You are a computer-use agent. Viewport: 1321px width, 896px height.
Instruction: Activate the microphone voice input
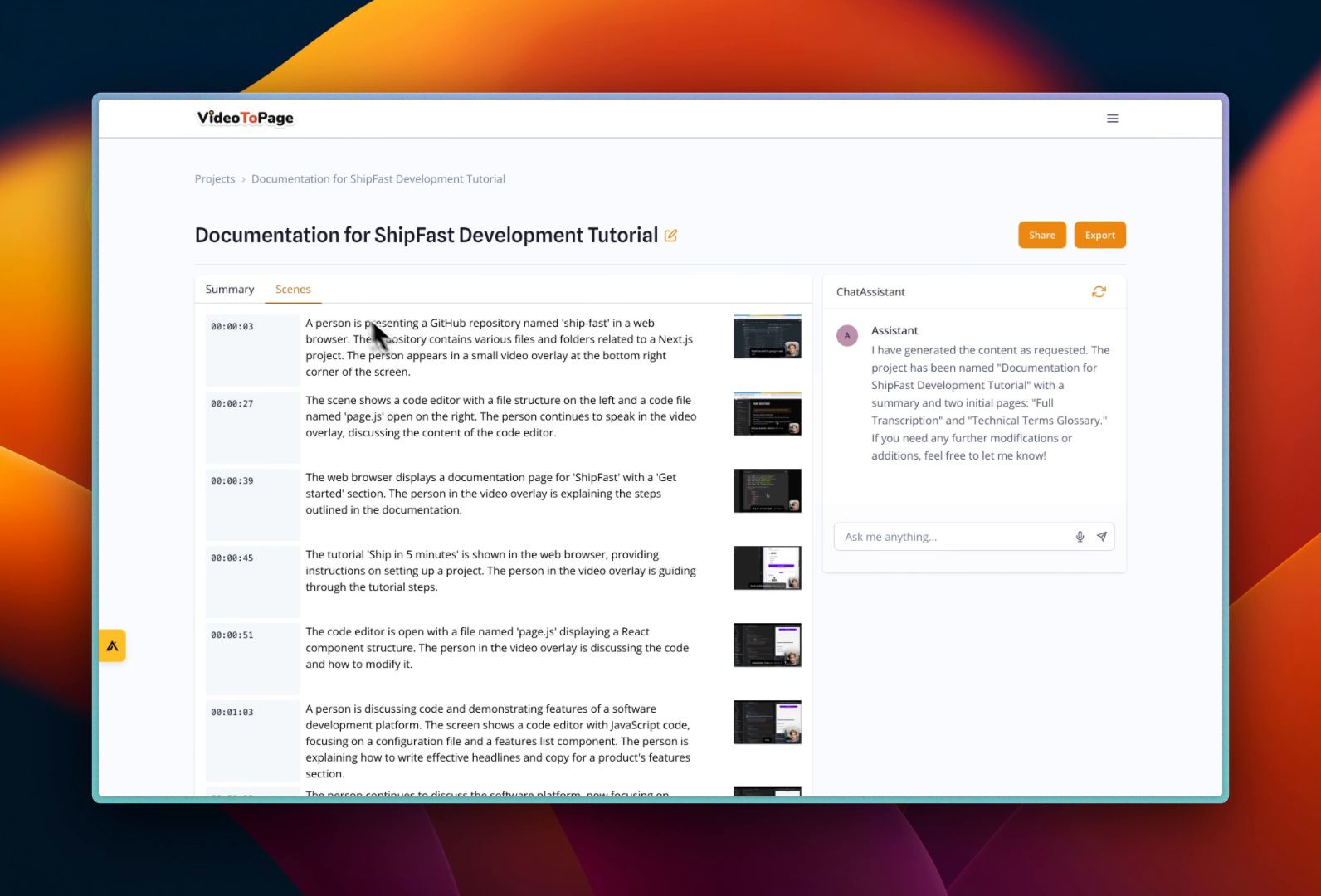(x=1080, y=537)
